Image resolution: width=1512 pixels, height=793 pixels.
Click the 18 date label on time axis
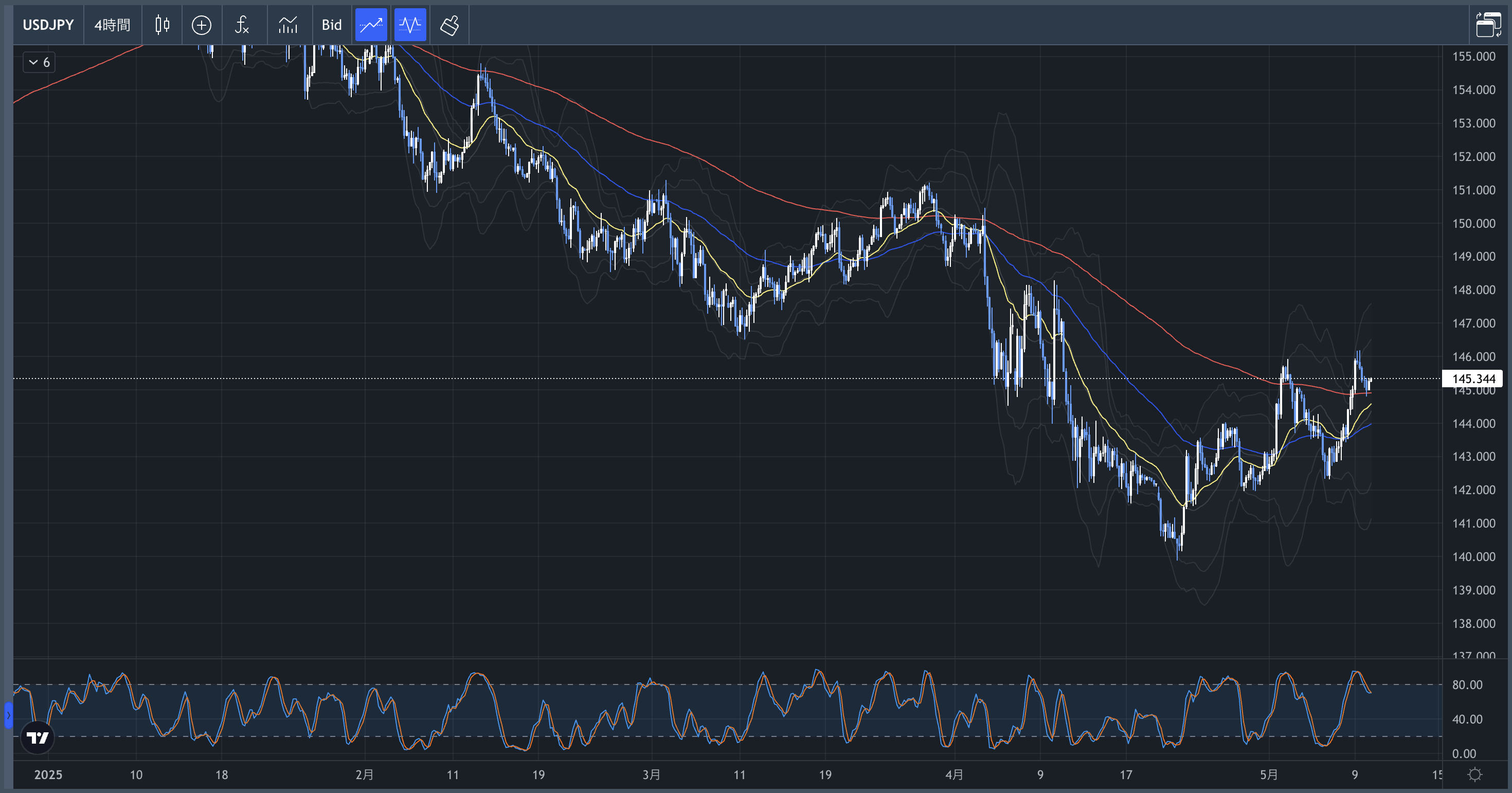(x=221, y=775)
